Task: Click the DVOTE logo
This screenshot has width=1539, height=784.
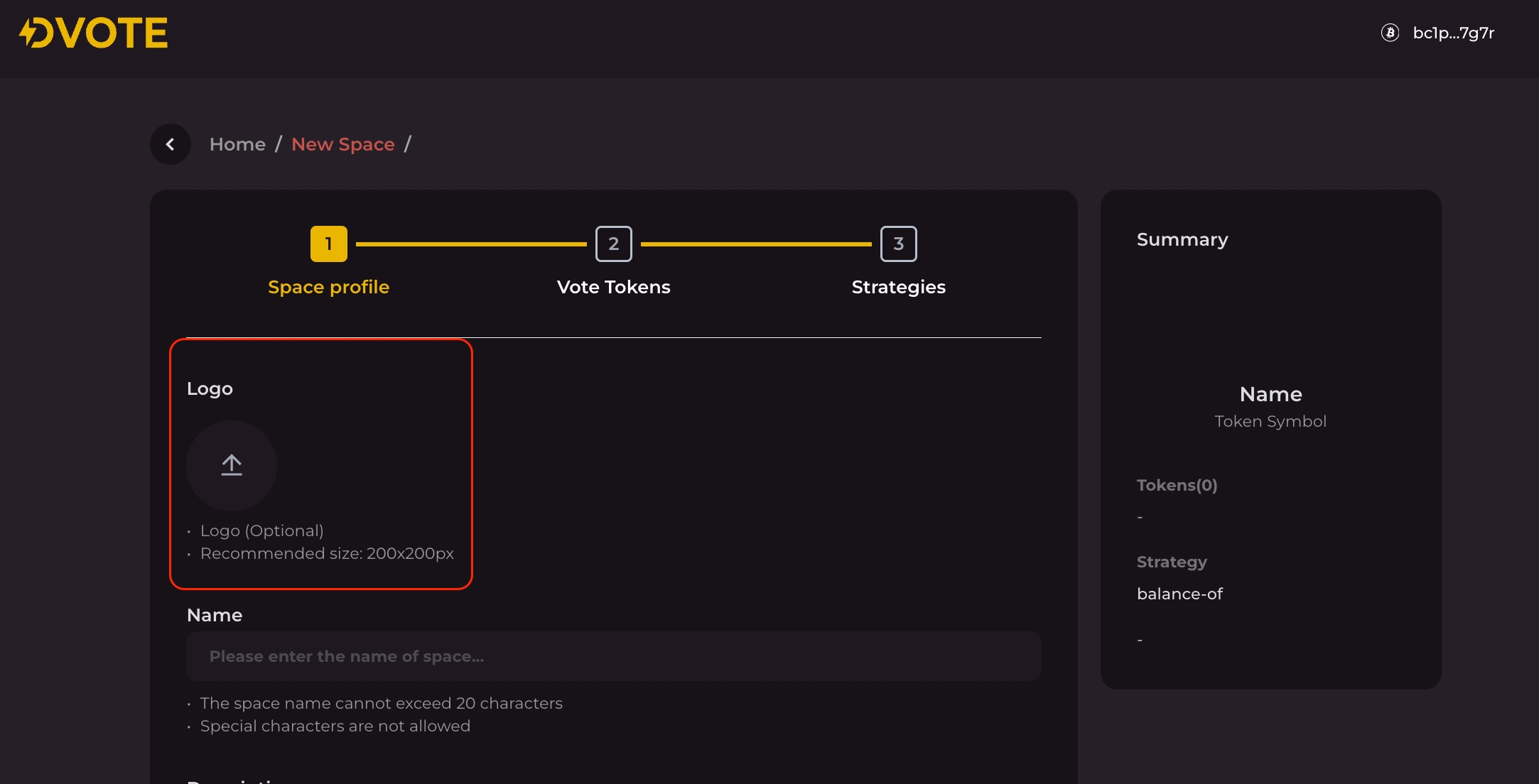Action: (x=94, y=33)
